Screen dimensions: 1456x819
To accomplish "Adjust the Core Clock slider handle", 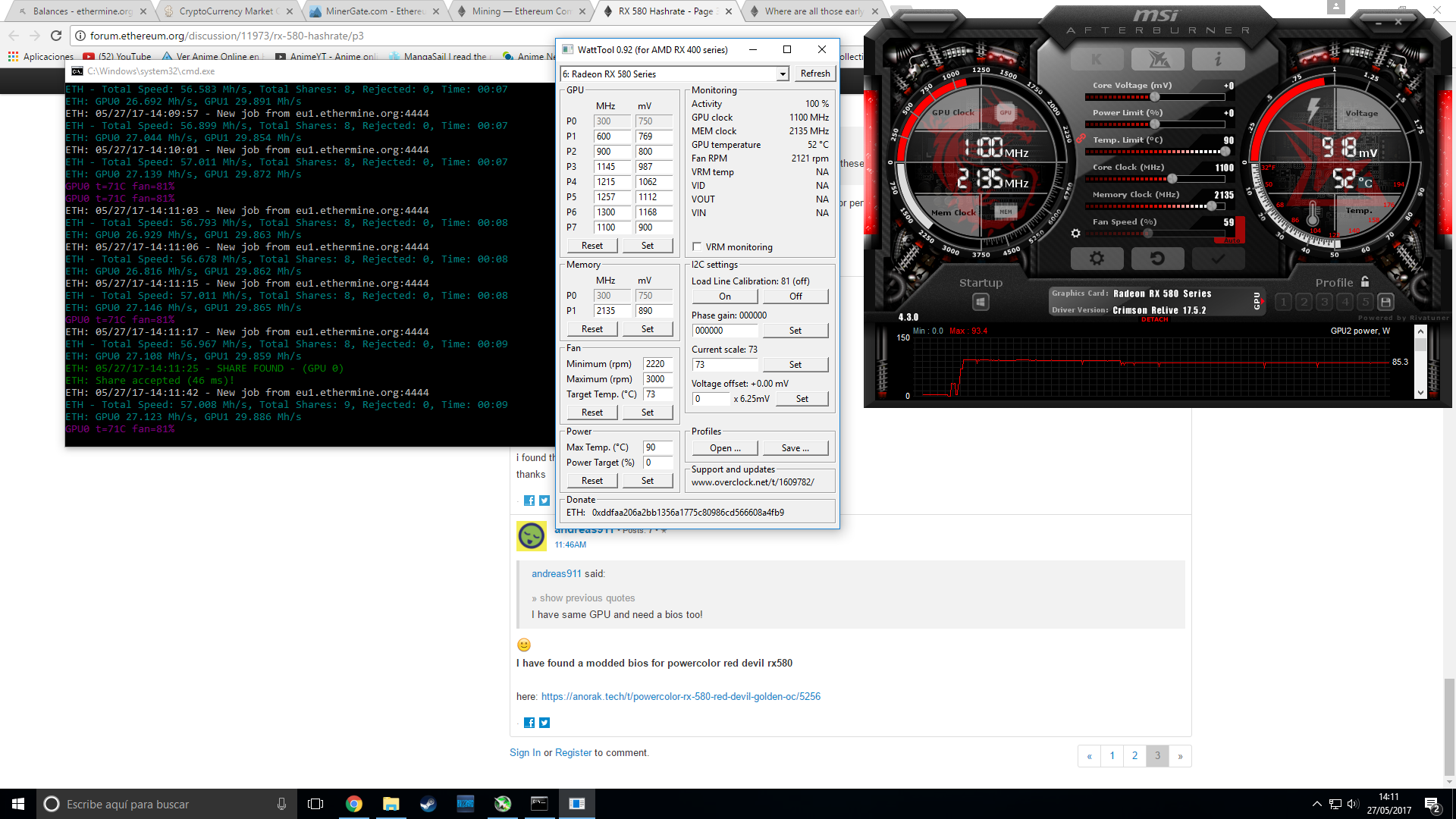I will tap(1172, 179).
